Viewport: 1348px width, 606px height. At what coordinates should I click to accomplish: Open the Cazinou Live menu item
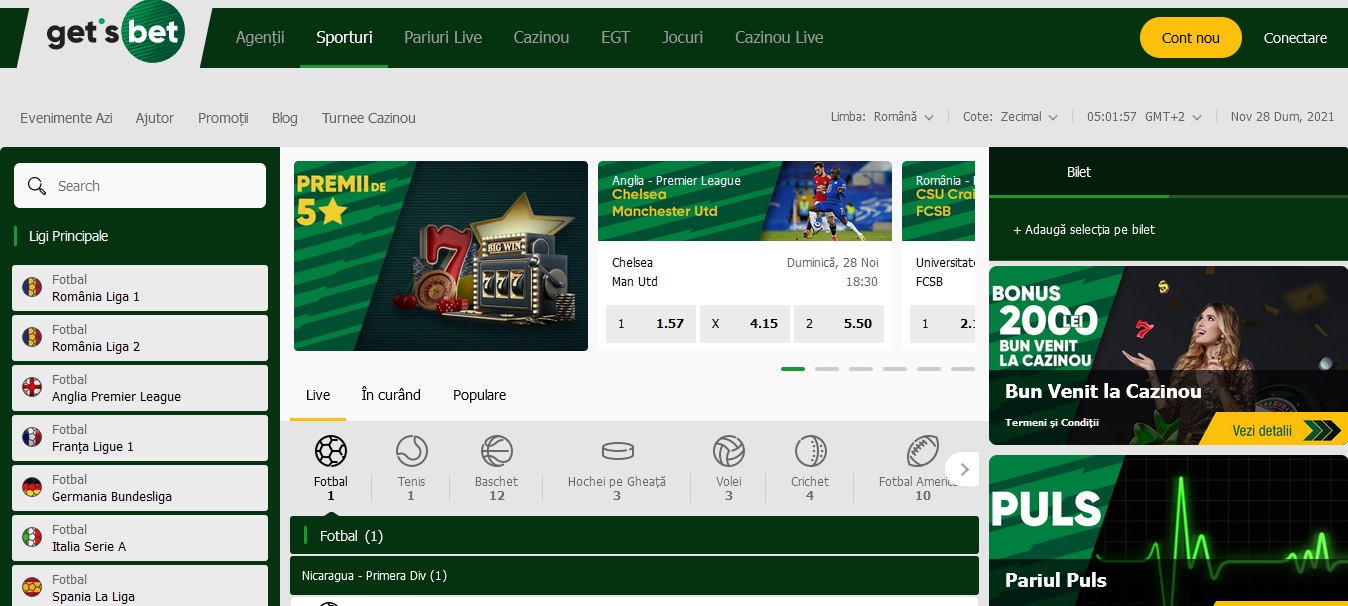click(779, 38)
